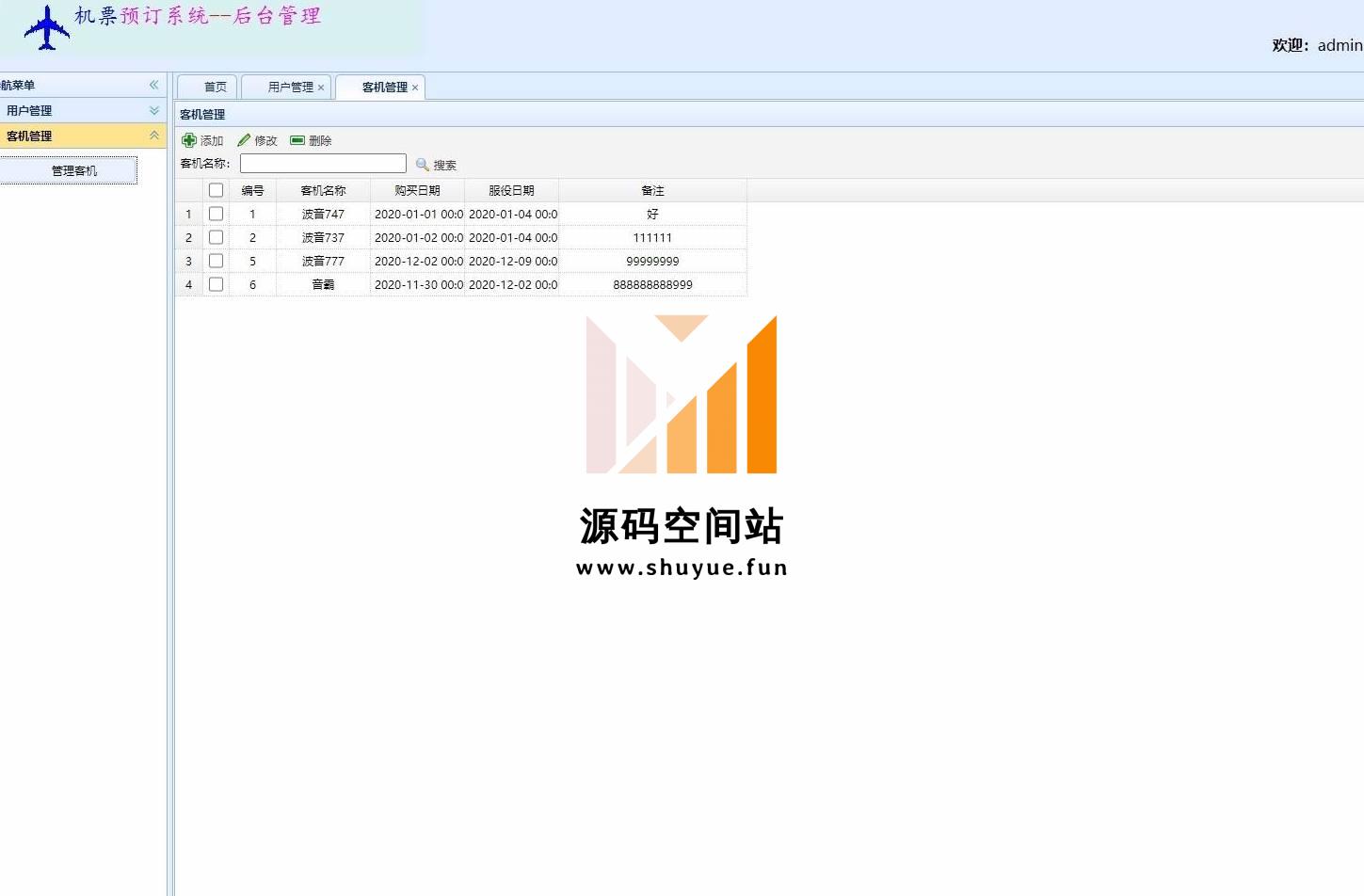Click the admin username in header

pyautogui.click(x=1340, y=45)
